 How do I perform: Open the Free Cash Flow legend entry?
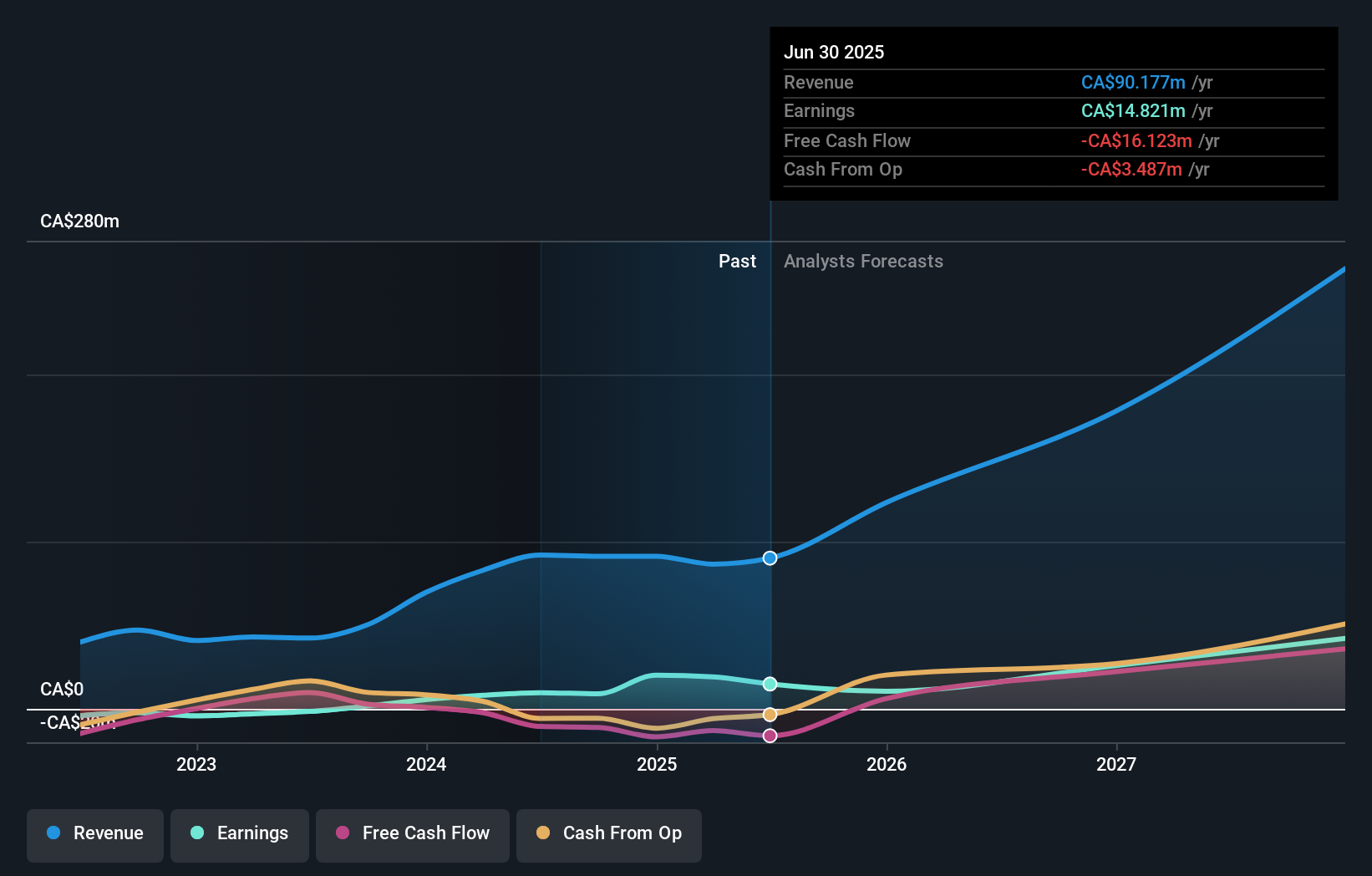pos(413,833)
